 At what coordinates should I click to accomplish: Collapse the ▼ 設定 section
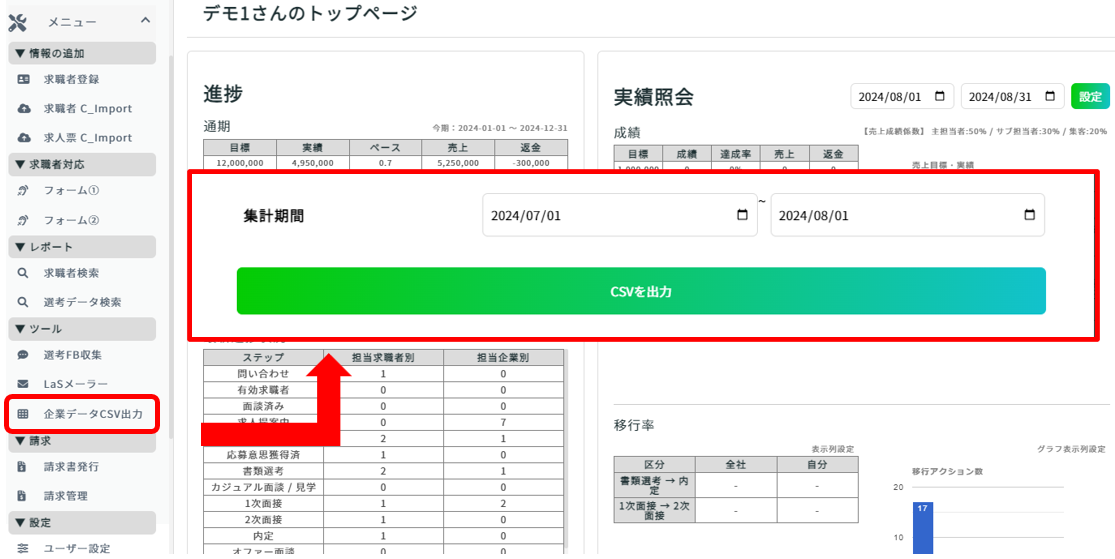pyautogui.click(x=82, y=523)
